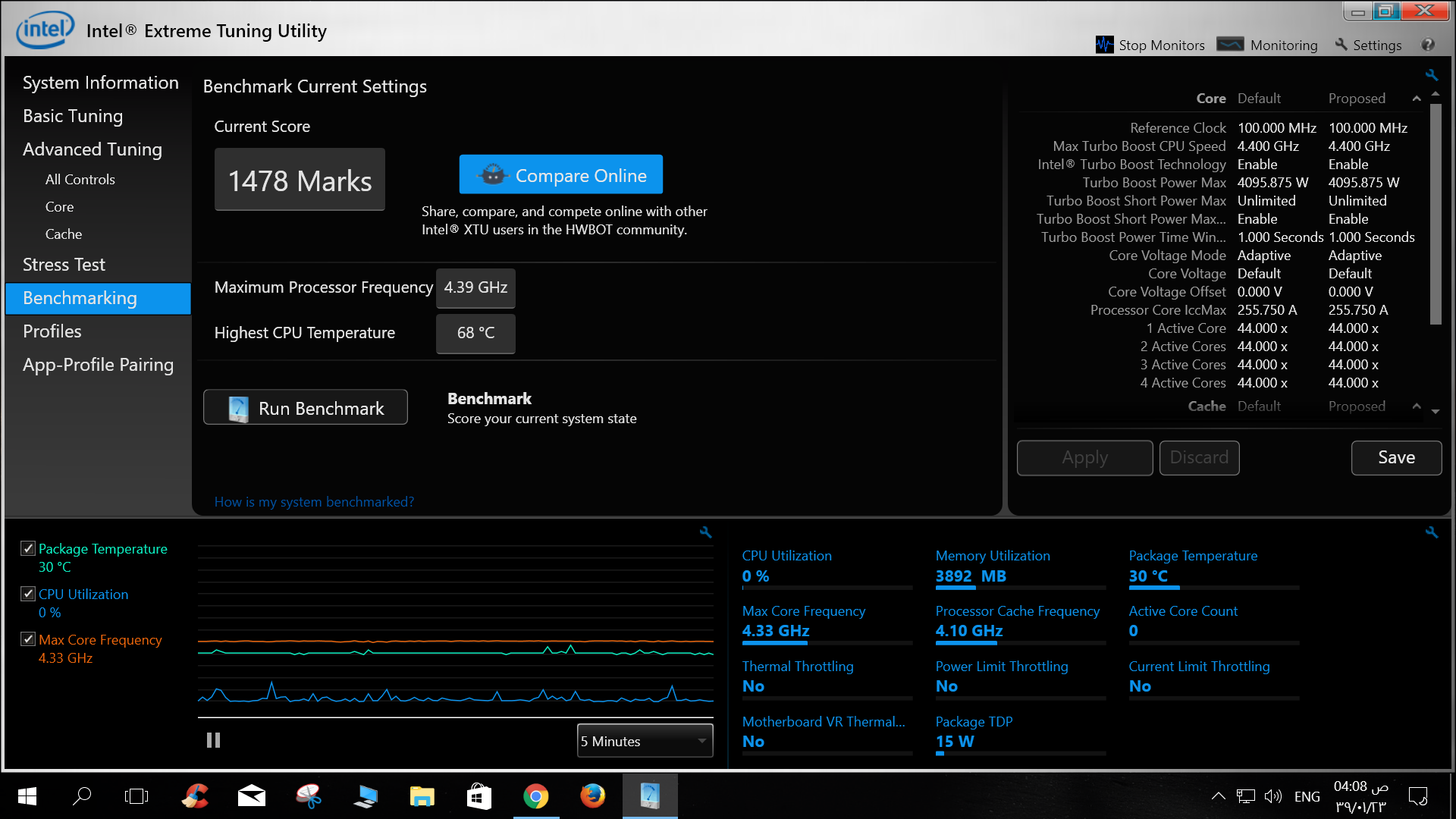Open Snipping Tool from taskbar
The height and width of the screenshot is (819, 1456).
308,796
